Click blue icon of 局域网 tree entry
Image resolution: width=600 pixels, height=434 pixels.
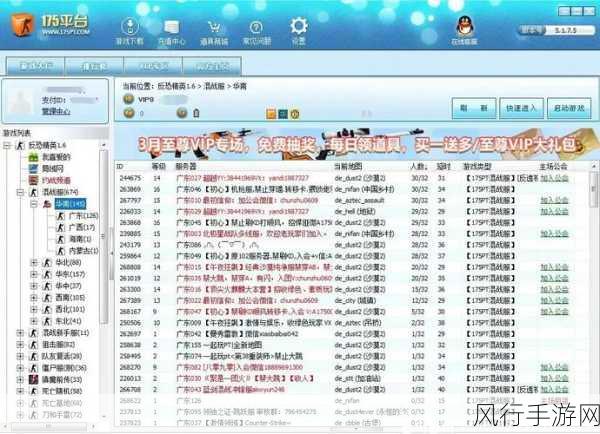[34, 168]
